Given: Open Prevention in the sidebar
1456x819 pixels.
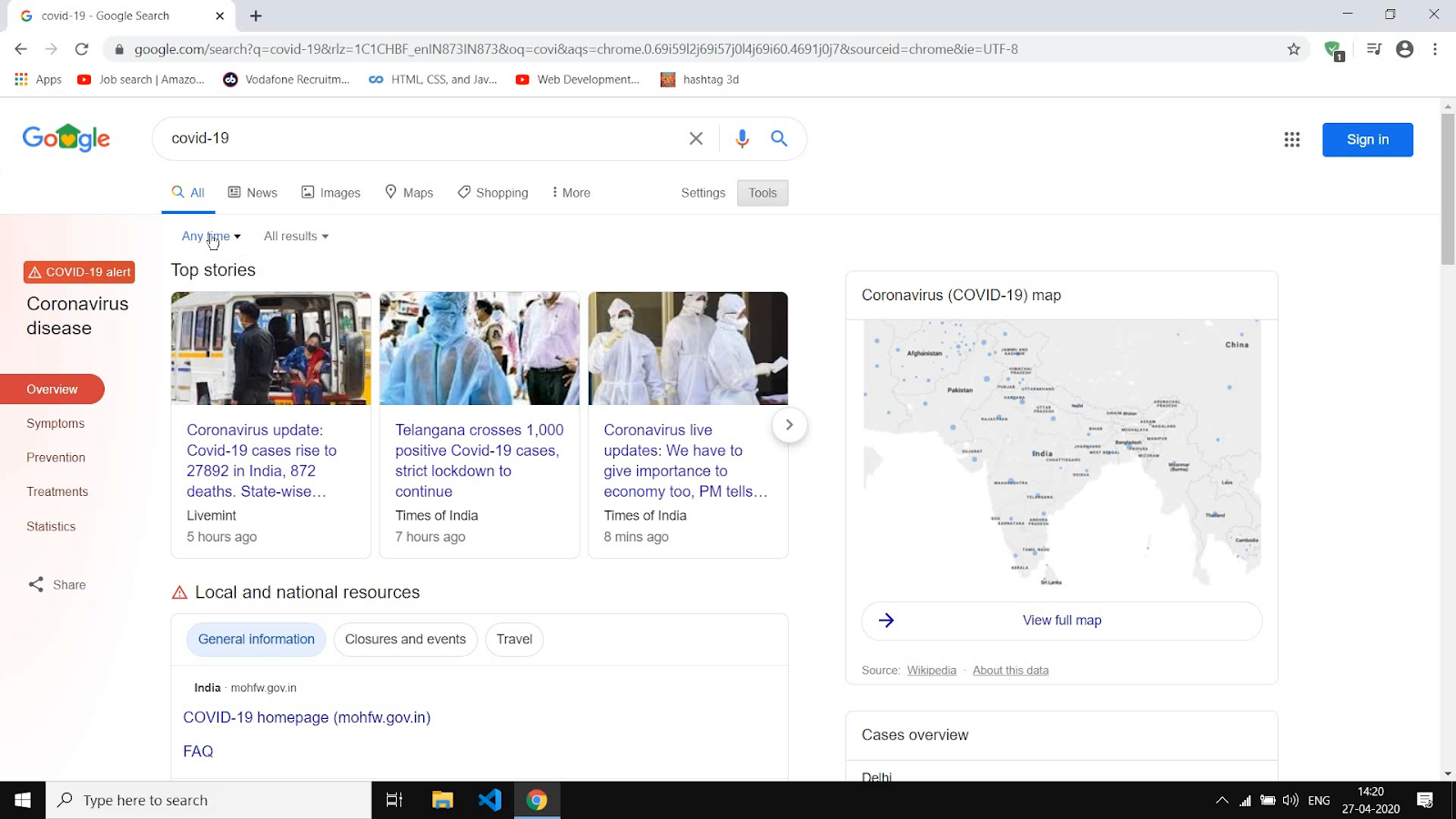Looking at the screenshot, I should pyautogui.click(x=56, y=458).
